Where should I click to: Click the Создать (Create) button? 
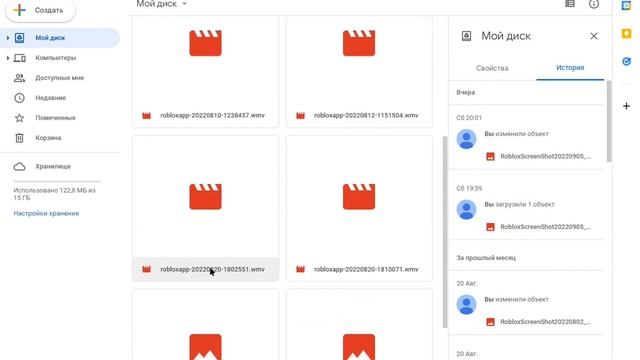coord(40,10)
